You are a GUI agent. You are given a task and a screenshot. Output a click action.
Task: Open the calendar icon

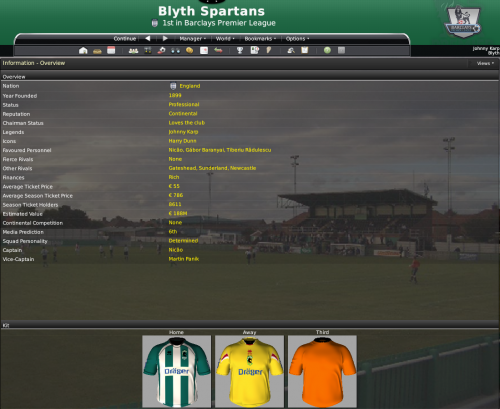tap(111, 50)
